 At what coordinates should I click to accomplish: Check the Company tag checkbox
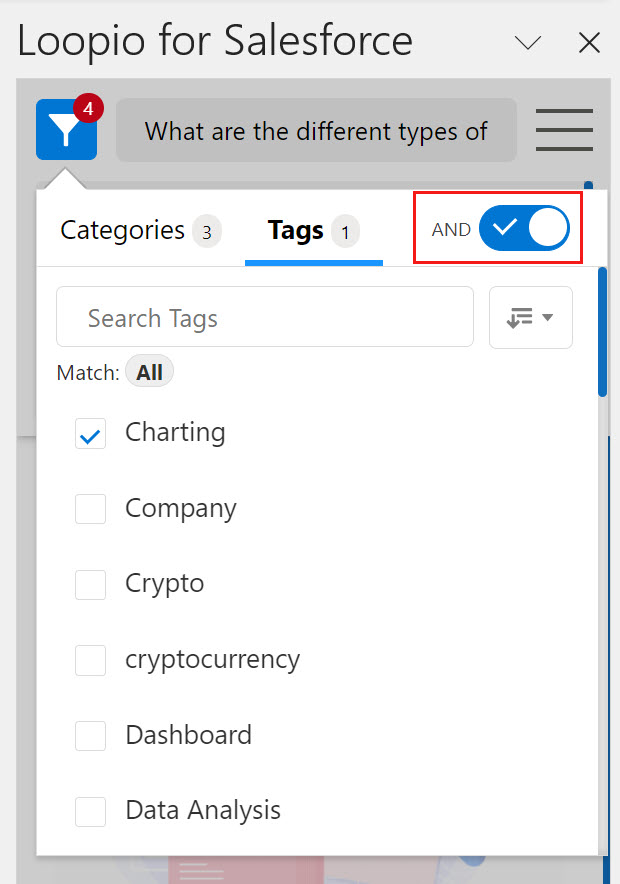90,509
